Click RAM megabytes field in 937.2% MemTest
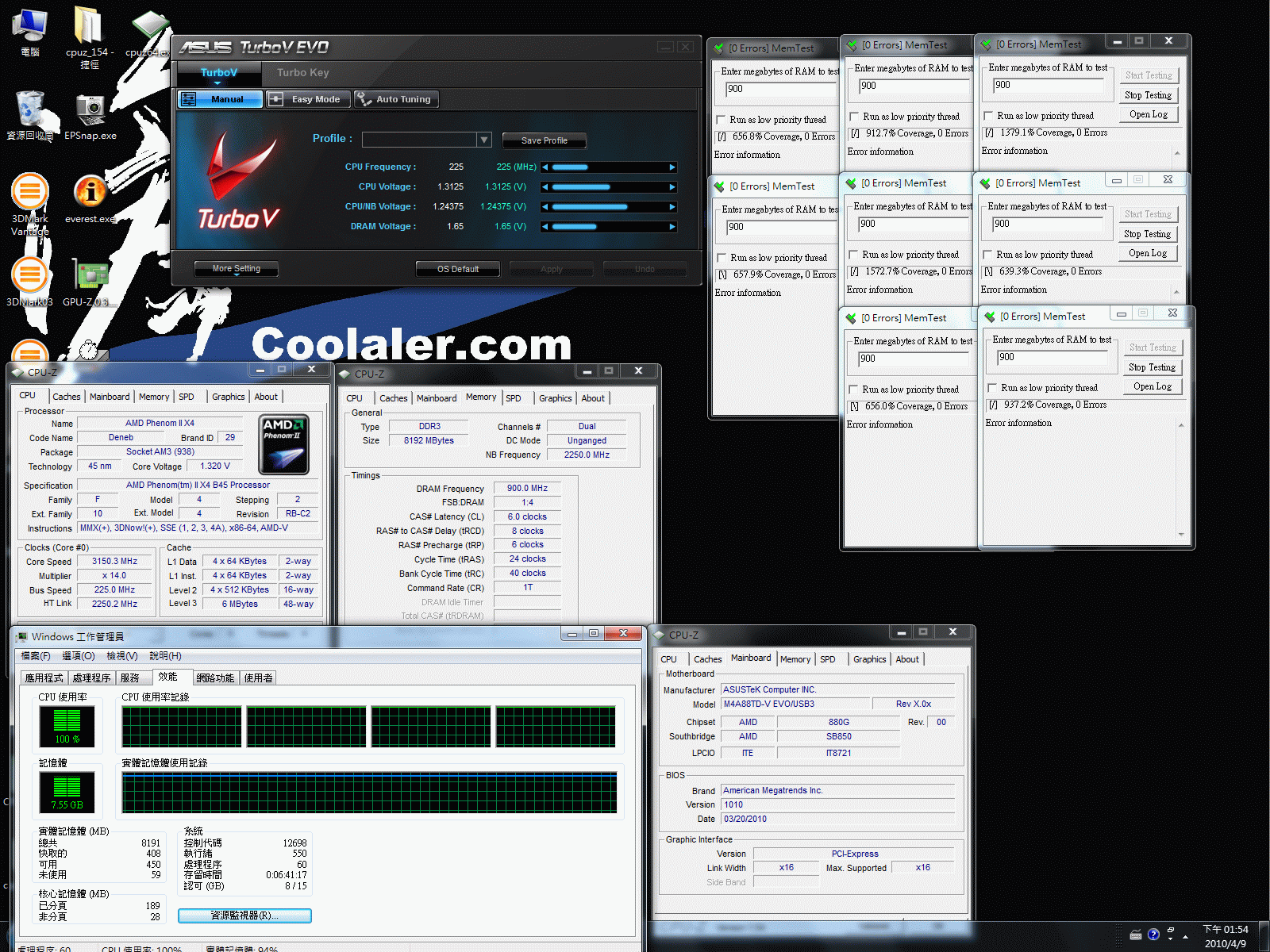 click(1053, 358)
